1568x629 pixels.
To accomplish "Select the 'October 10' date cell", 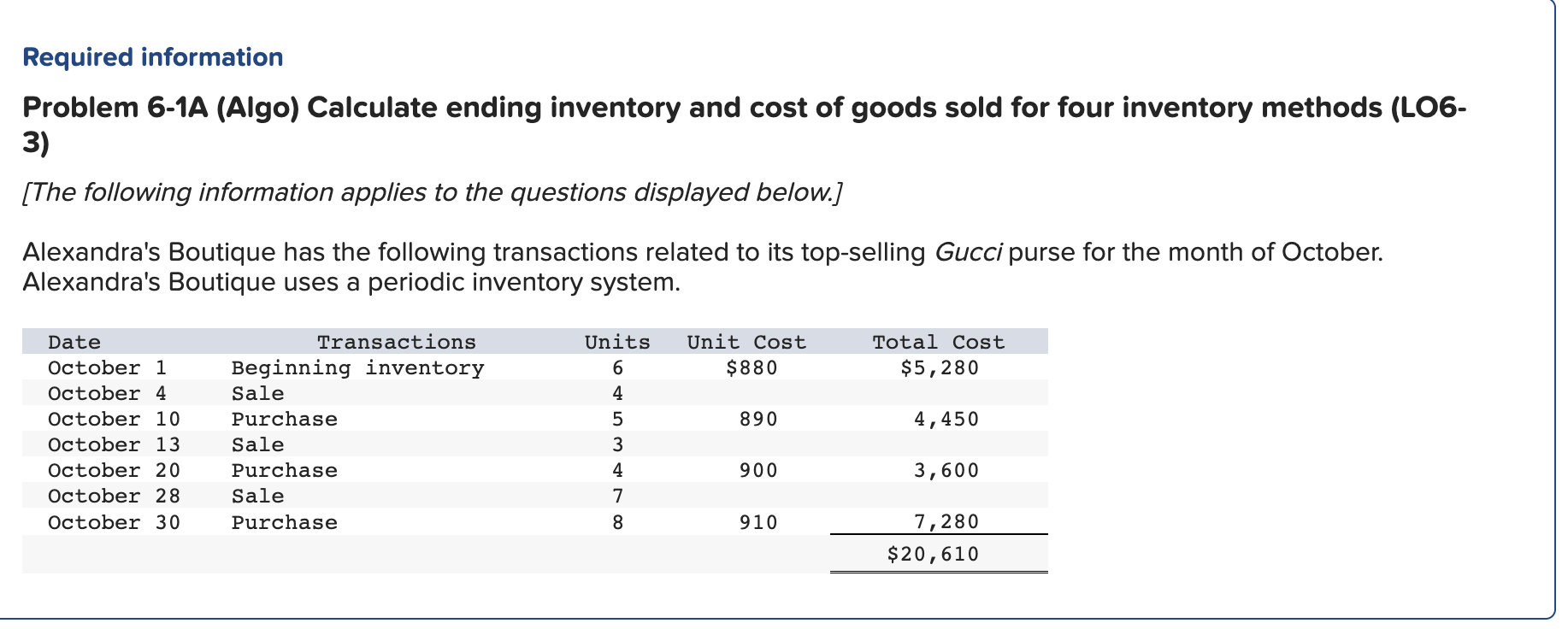I will [x=115, y=420].
